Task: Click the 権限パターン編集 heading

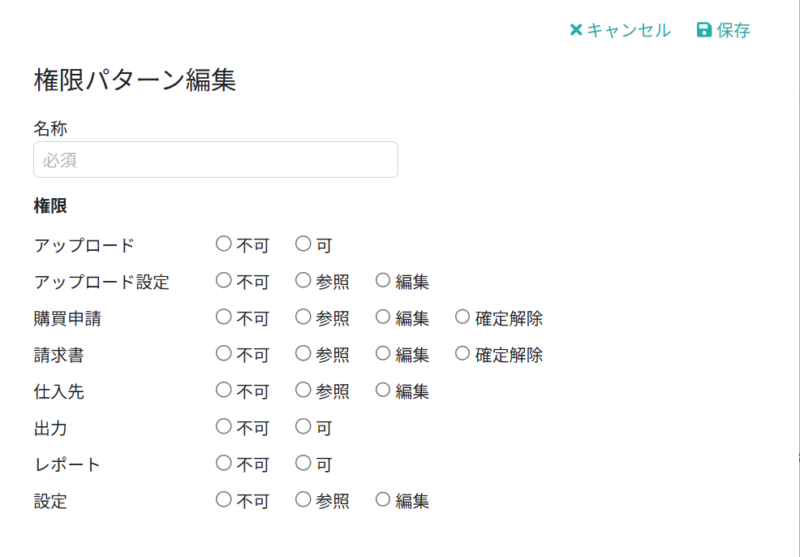Action: coord(135,80)
